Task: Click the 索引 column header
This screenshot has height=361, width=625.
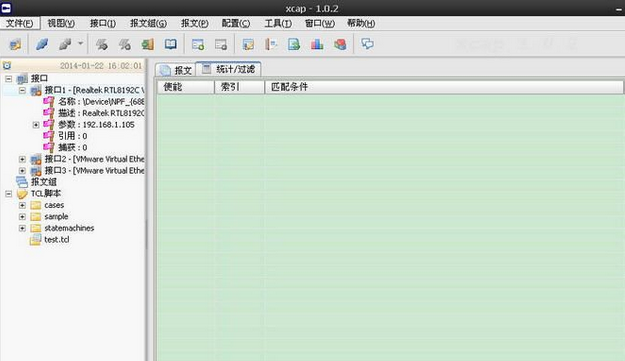Action: pos(239,87)
